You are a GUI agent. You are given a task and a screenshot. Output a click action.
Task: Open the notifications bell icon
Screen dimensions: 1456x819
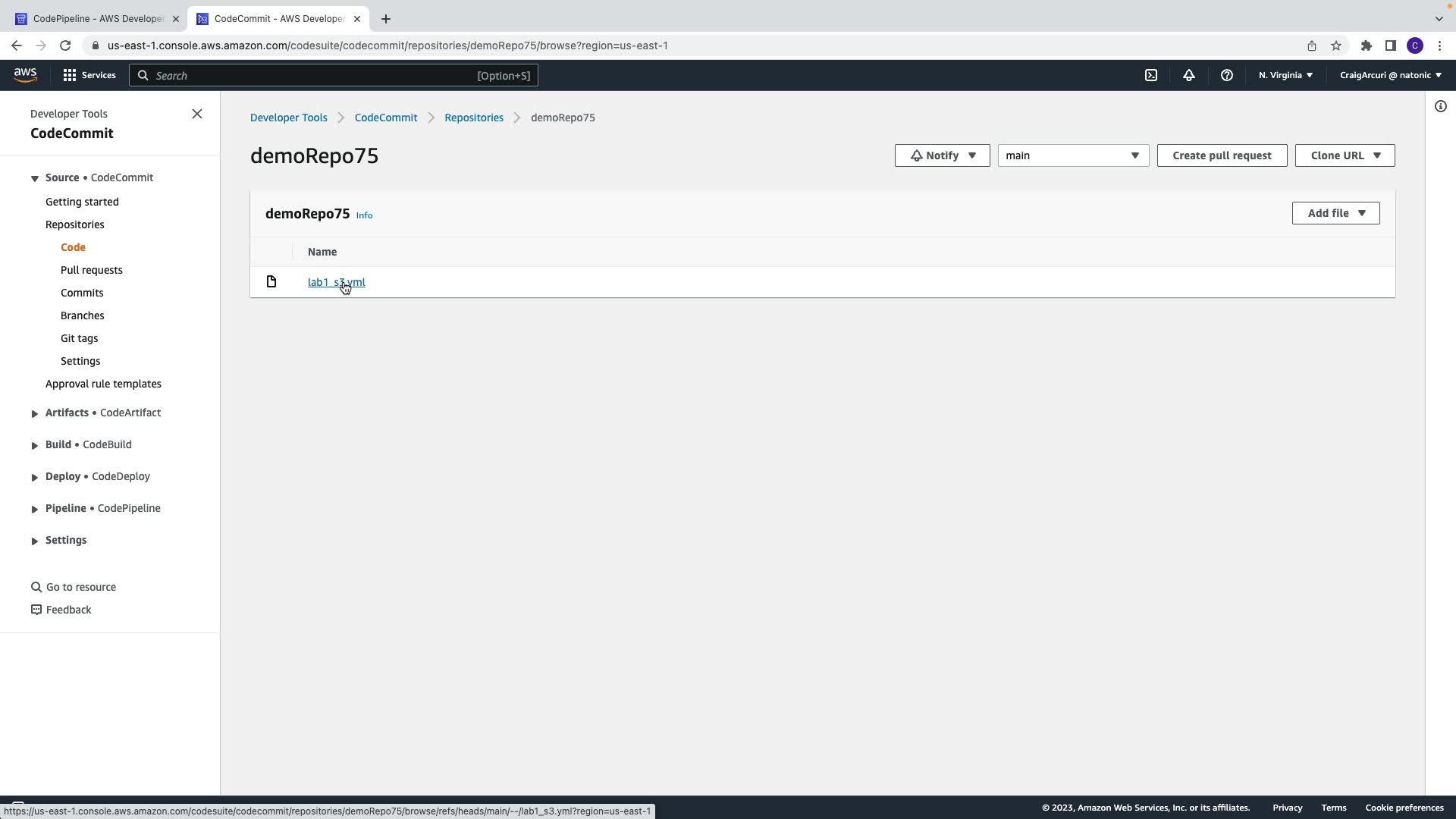(x=1188, y=75)
